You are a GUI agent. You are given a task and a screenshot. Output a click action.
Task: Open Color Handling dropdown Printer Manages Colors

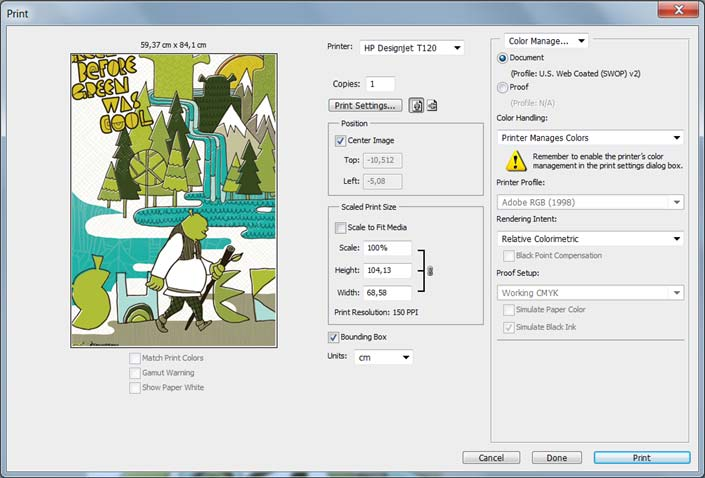[x=590, y=138]
